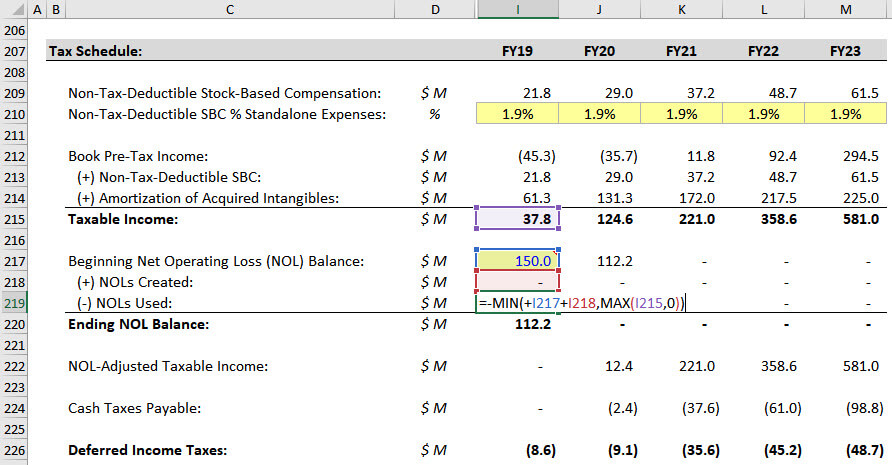The width and height of the screenshot is (892, 465).
Task: Click FY22 Cash Taxes Payable (61.0)
Action: (782, 409)
